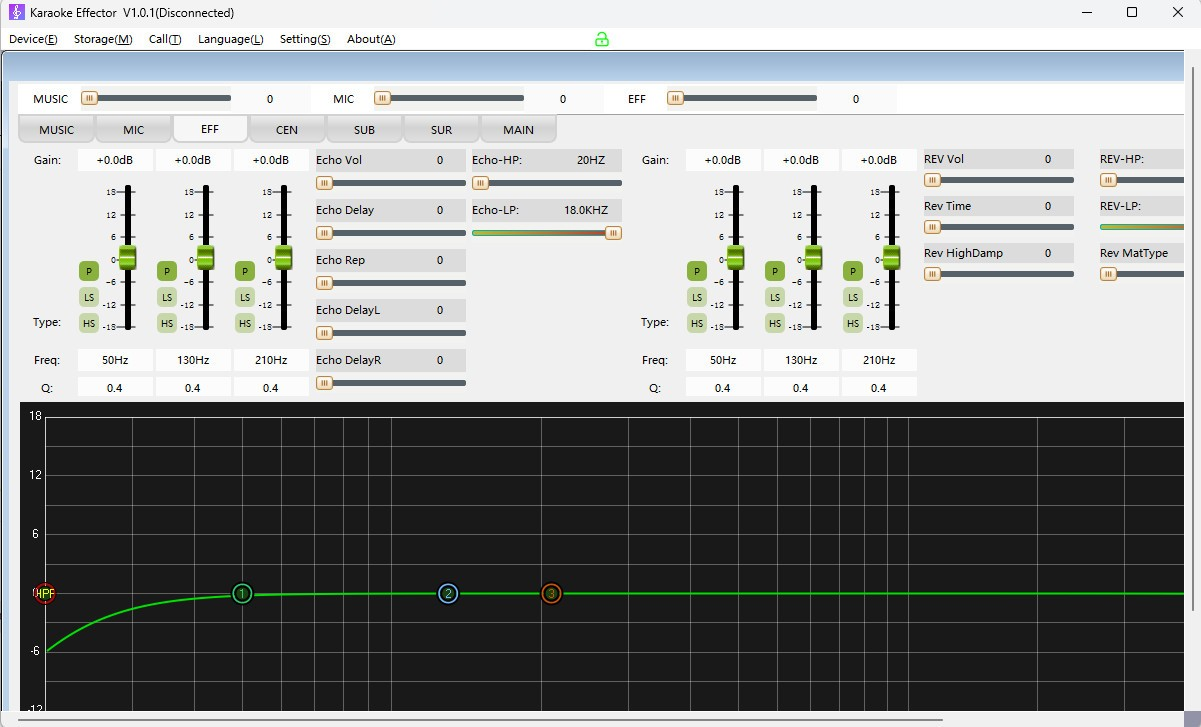Click the echo-side 130Hz Freq field
Viewport: 1201px width, 727px height.
(193, 360)
